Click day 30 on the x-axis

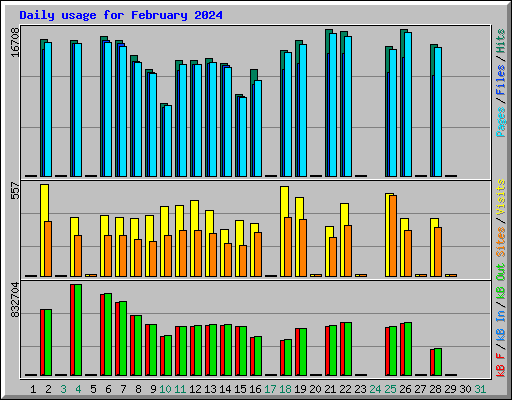(x=465, y=389)
